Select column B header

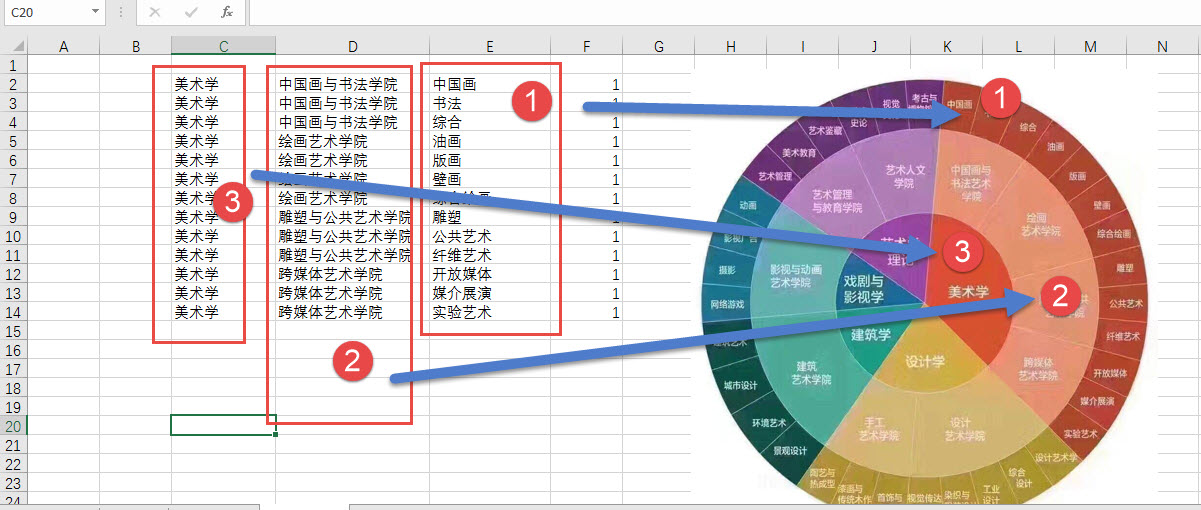pyautogui.click(x=136, y=46)
